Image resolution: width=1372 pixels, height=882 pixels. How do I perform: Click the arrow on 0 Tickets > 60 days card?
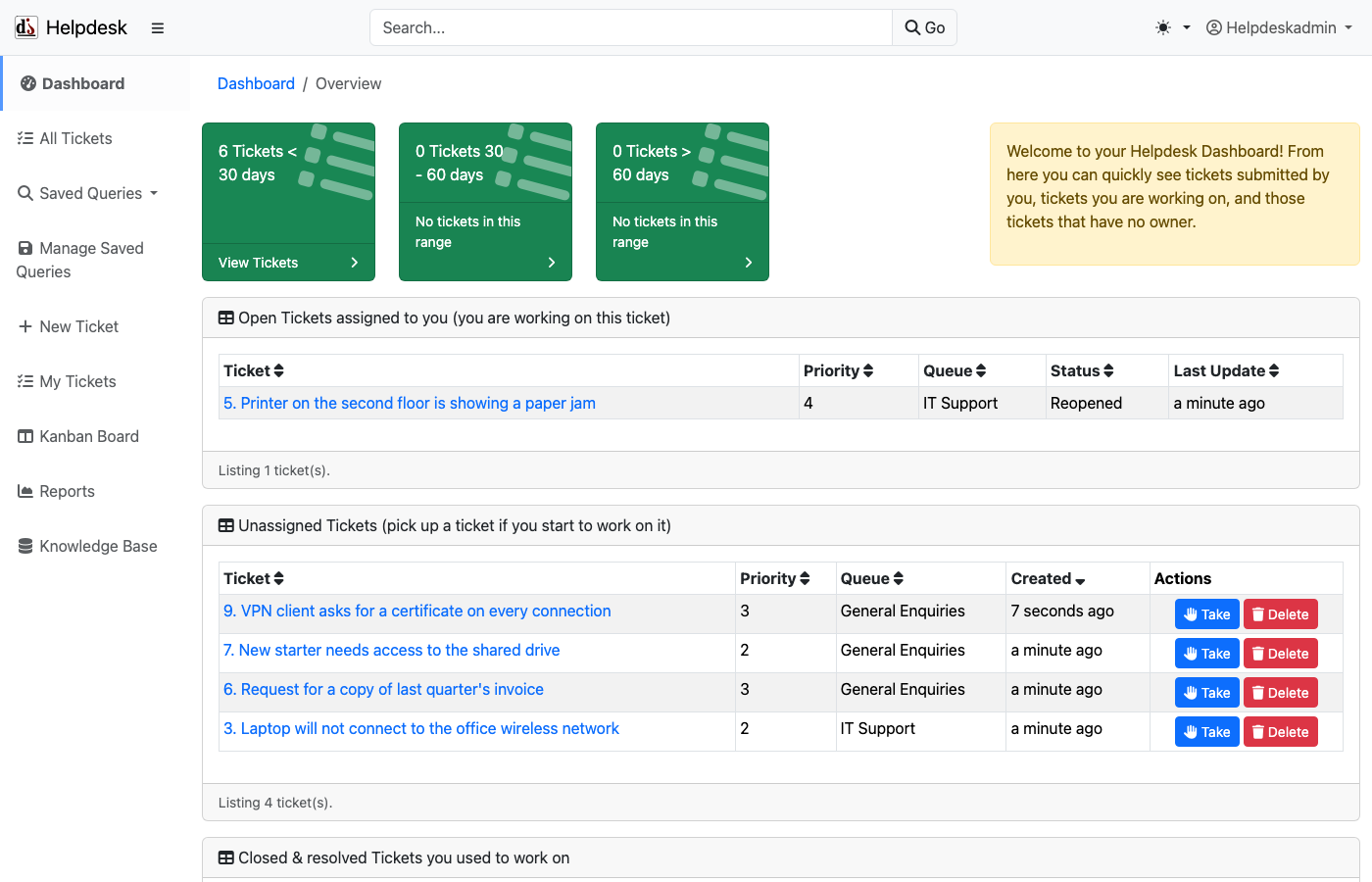point(749,263)
